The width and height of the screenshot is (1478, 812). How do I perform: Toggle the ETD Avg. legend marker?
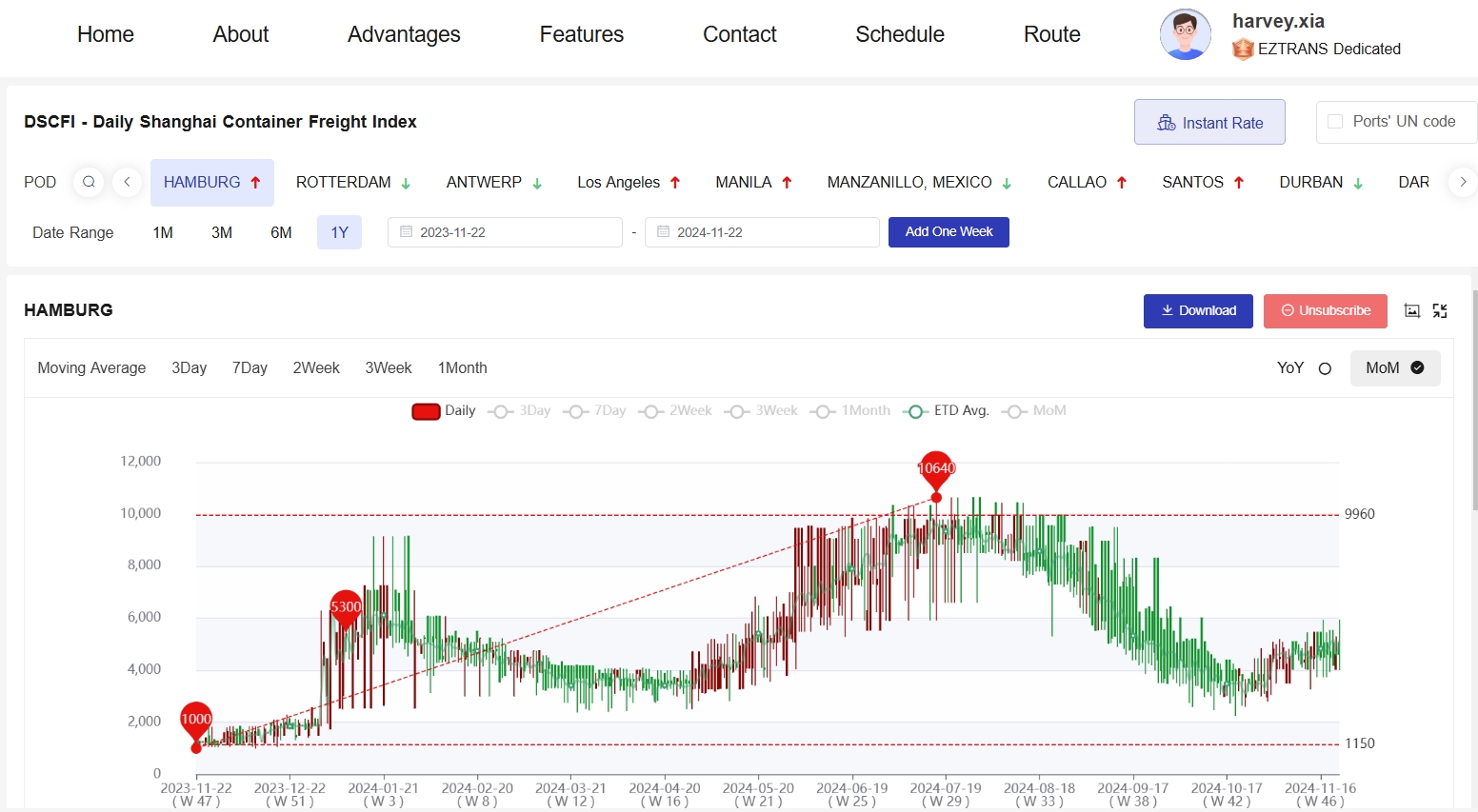(915, 411)
